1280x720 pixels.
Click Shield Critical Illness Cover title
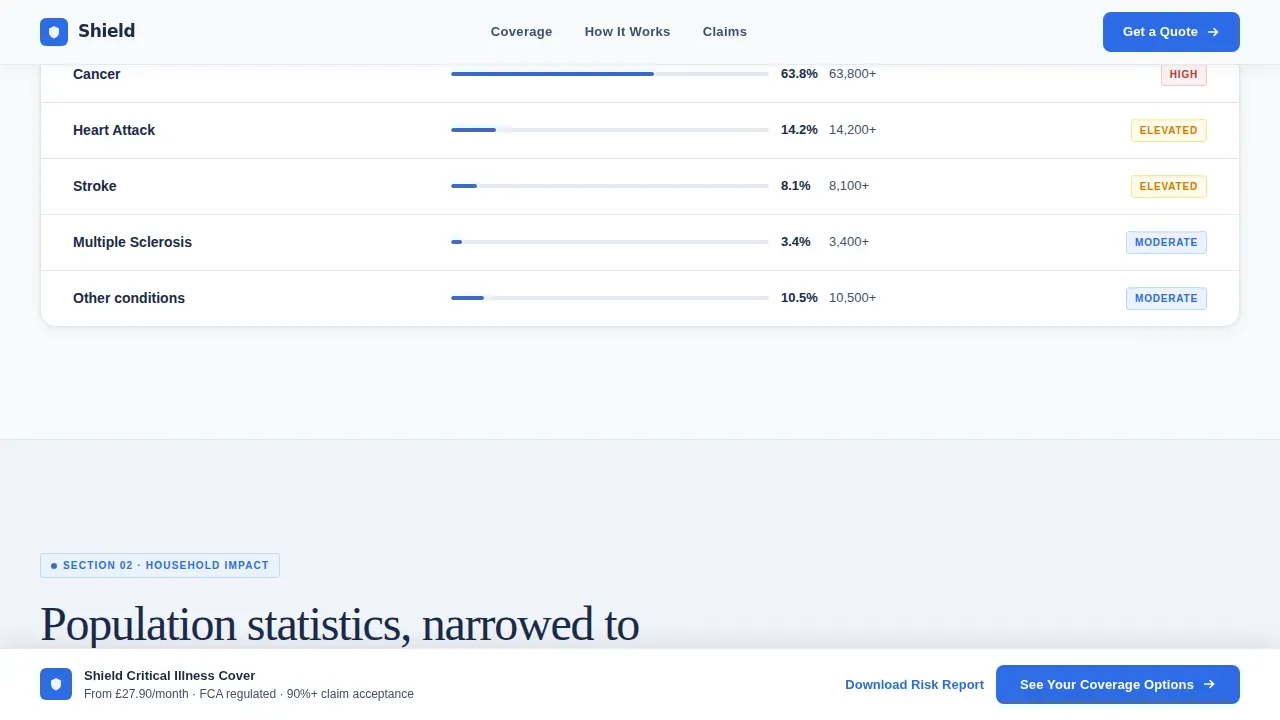169,676
